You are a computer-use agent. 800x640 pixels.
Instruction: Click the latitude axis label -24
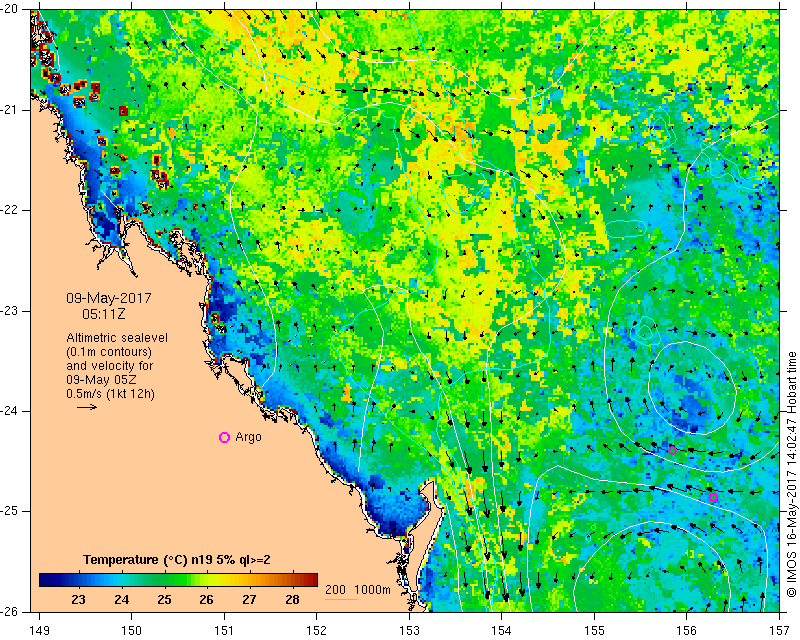[10, 411]
